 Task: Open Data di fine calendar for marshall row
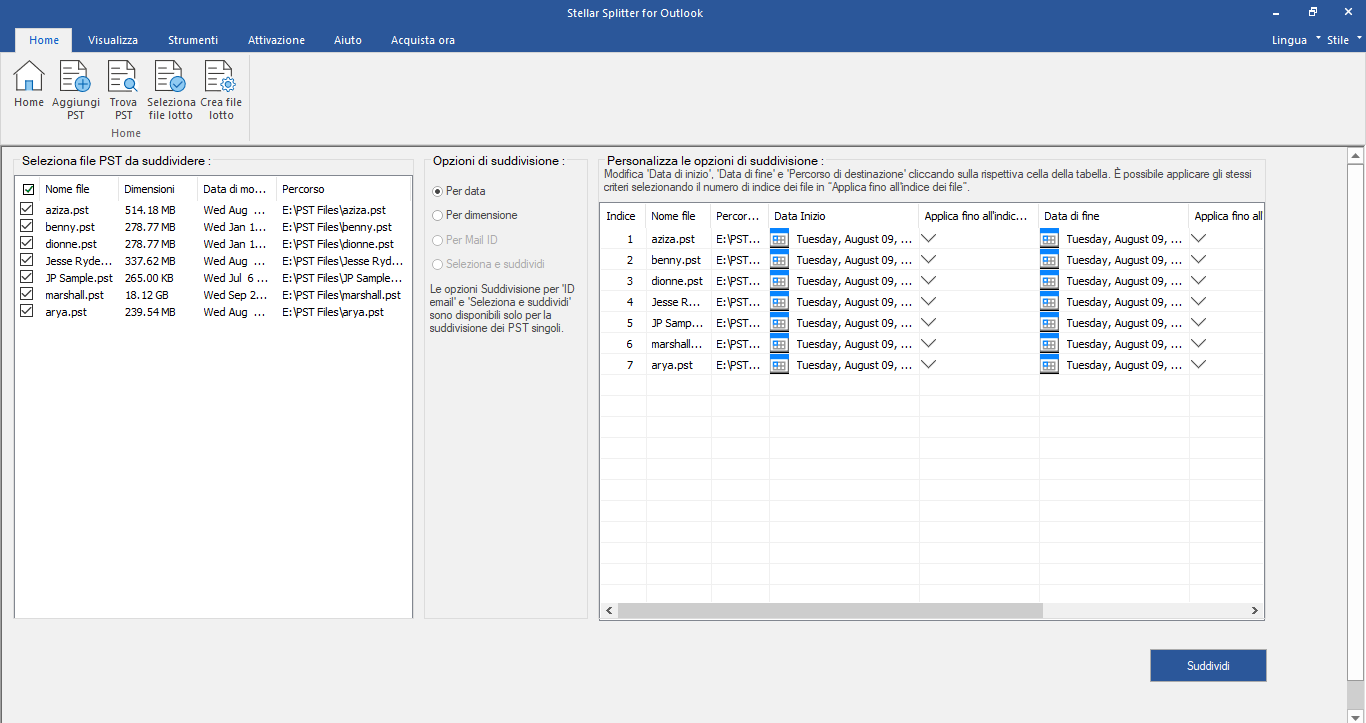click(1049, 344)
